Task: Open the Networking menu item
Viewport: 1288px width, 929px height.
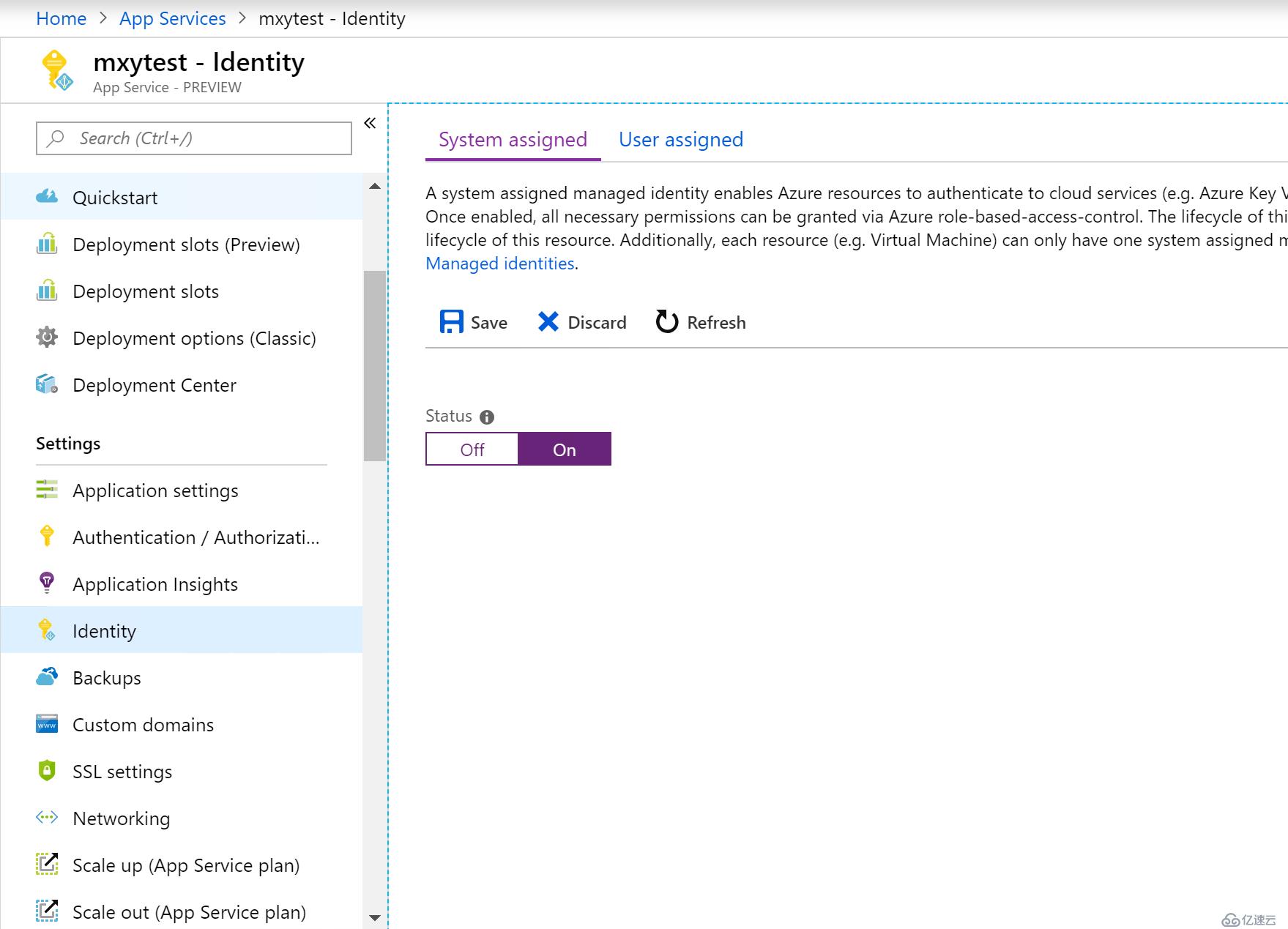Action: coord(182,818)
